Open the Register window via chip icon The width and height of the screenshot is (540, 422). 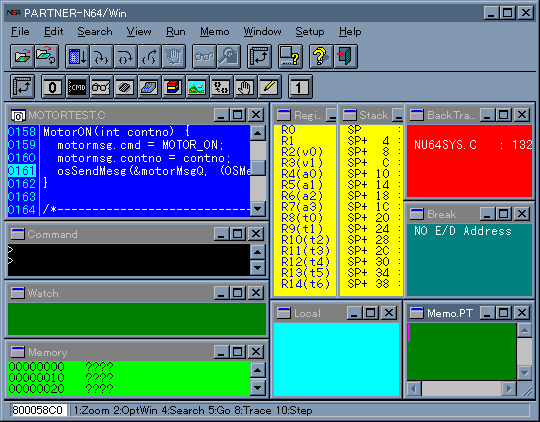(125, 86)
